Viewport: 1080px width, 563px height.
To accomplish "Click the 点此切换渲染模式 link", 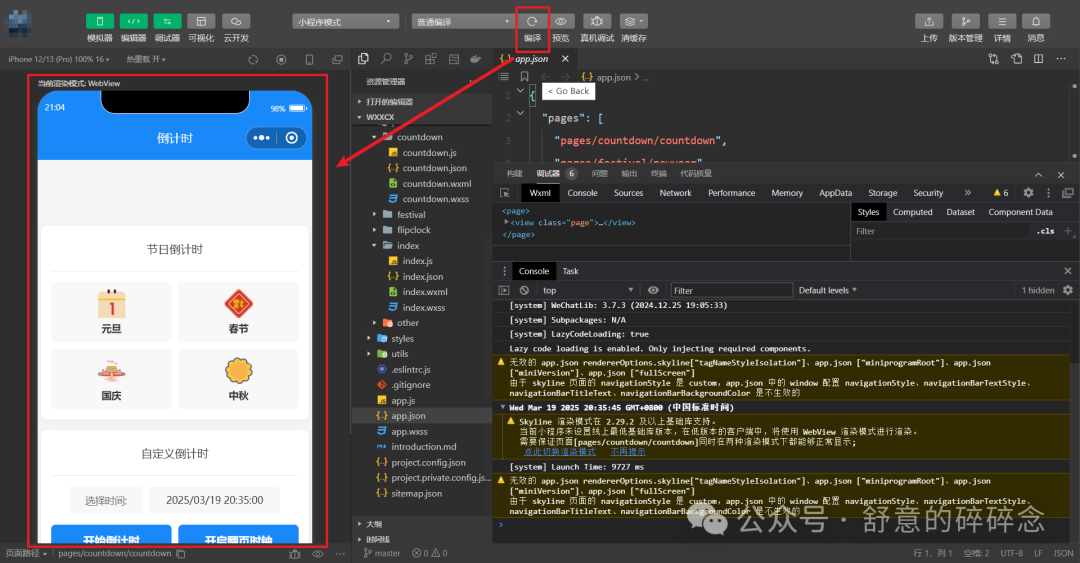I will pos(559,452).
